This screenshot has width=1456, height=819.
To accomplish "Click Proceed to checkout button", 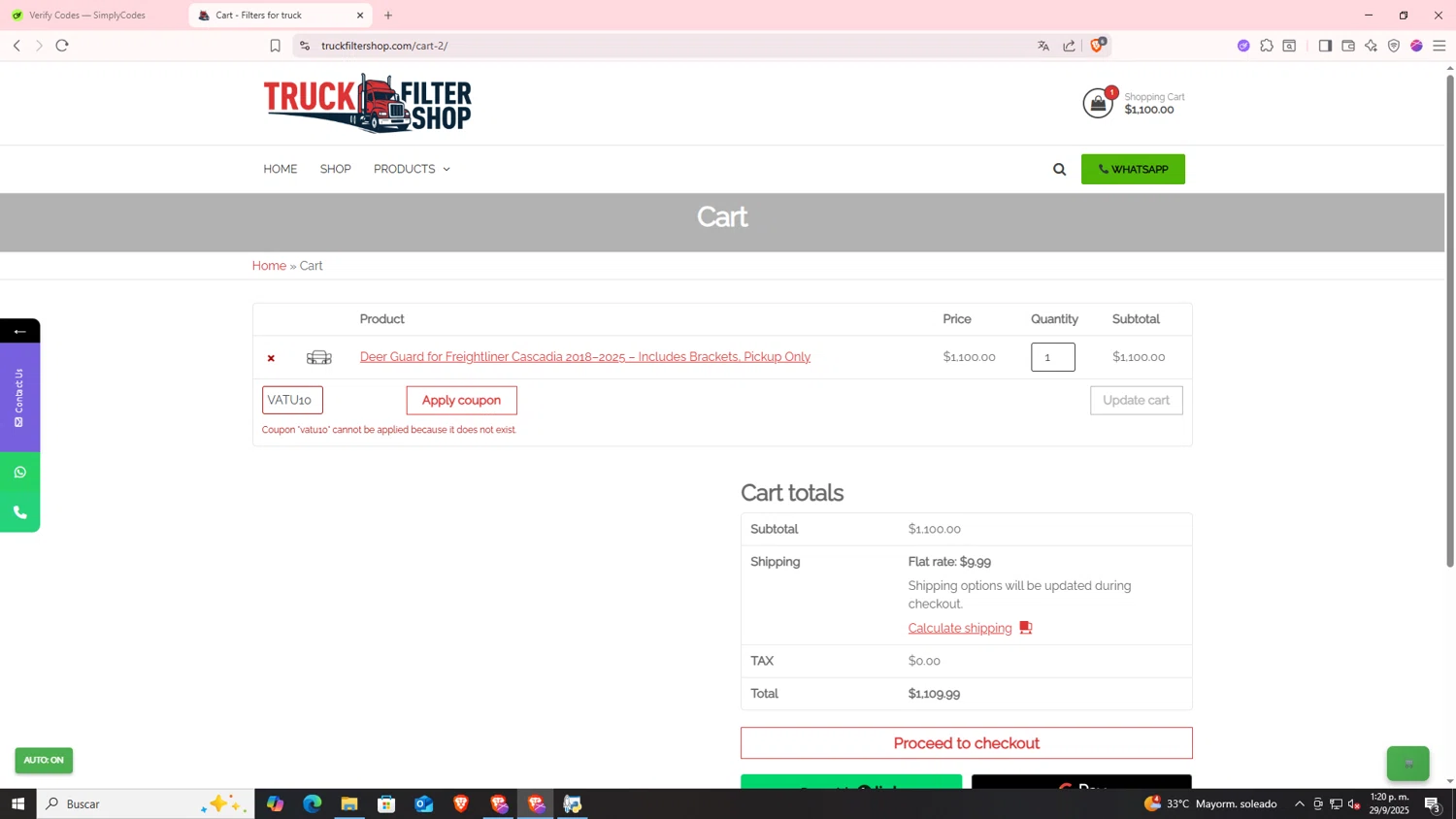I will click(x=966, y=743).
